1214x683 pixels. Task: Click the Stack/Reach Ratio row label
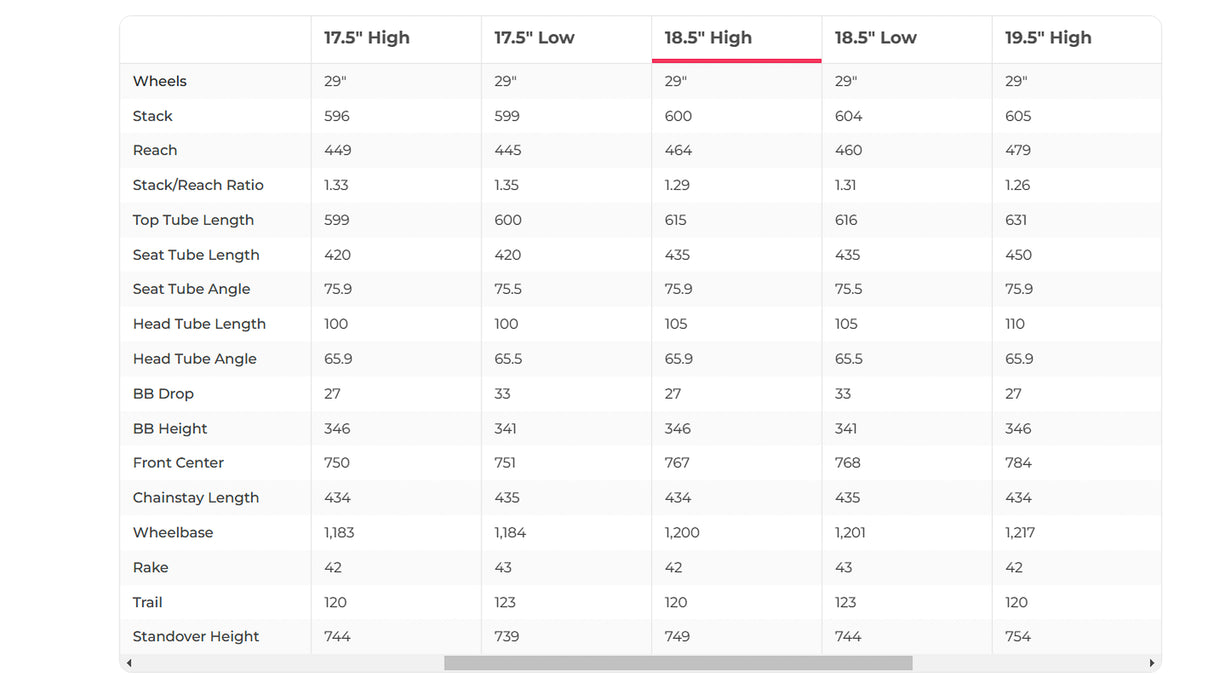click(198, 185)
